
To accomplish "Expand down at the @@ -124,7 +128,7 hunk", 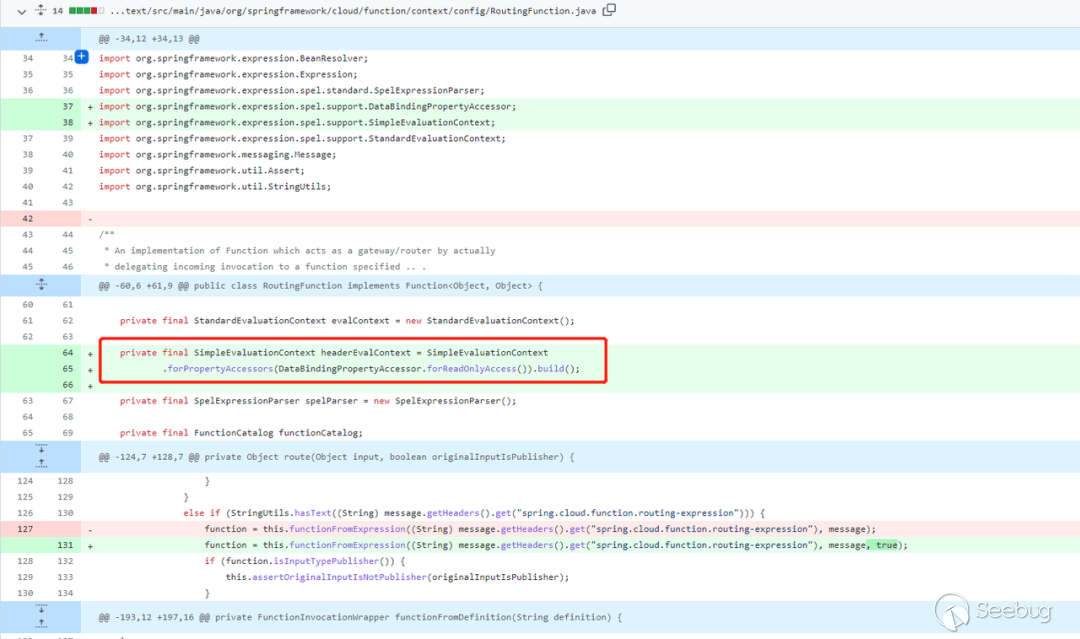I will 41,449.
